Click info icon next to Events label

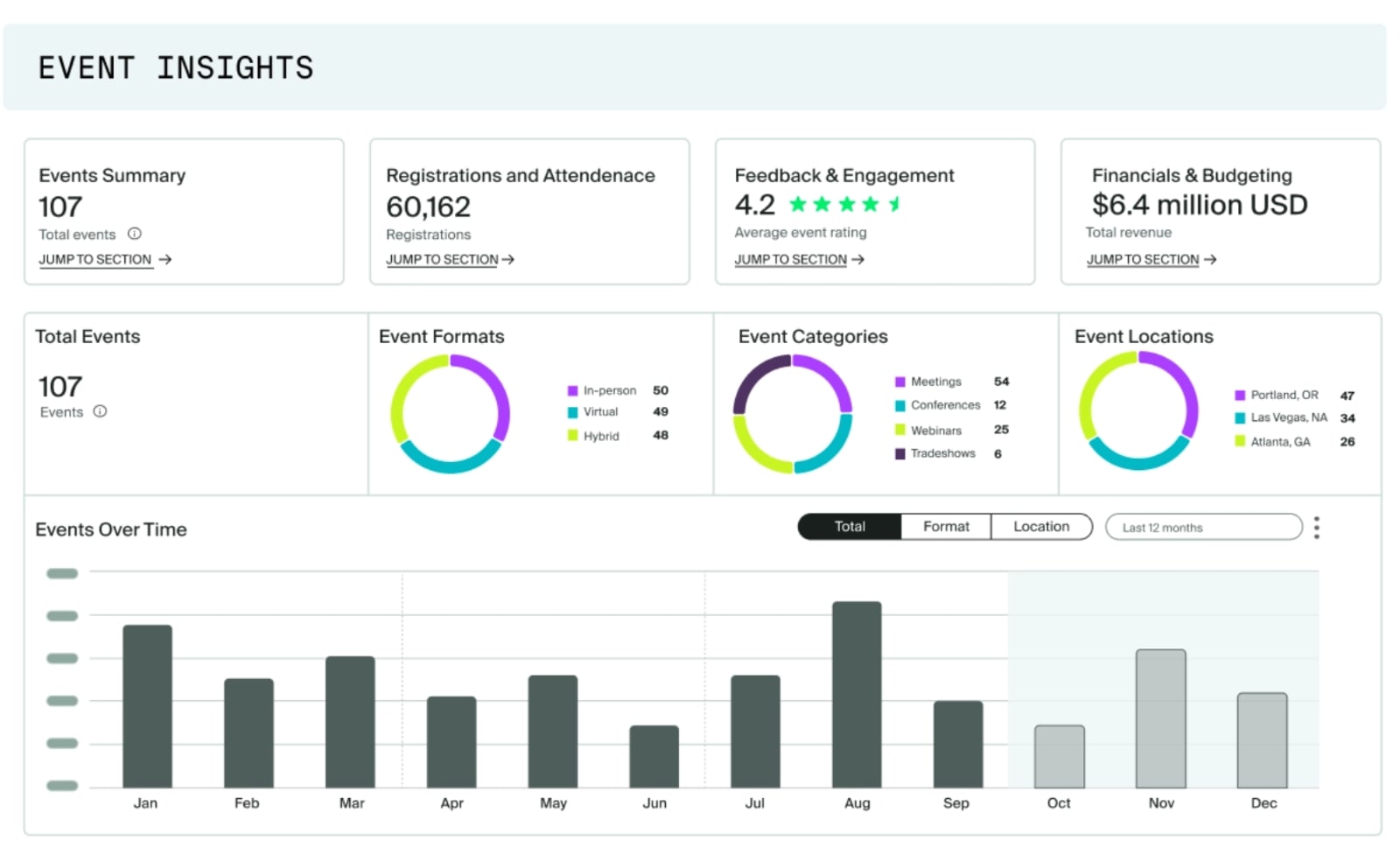101,411
